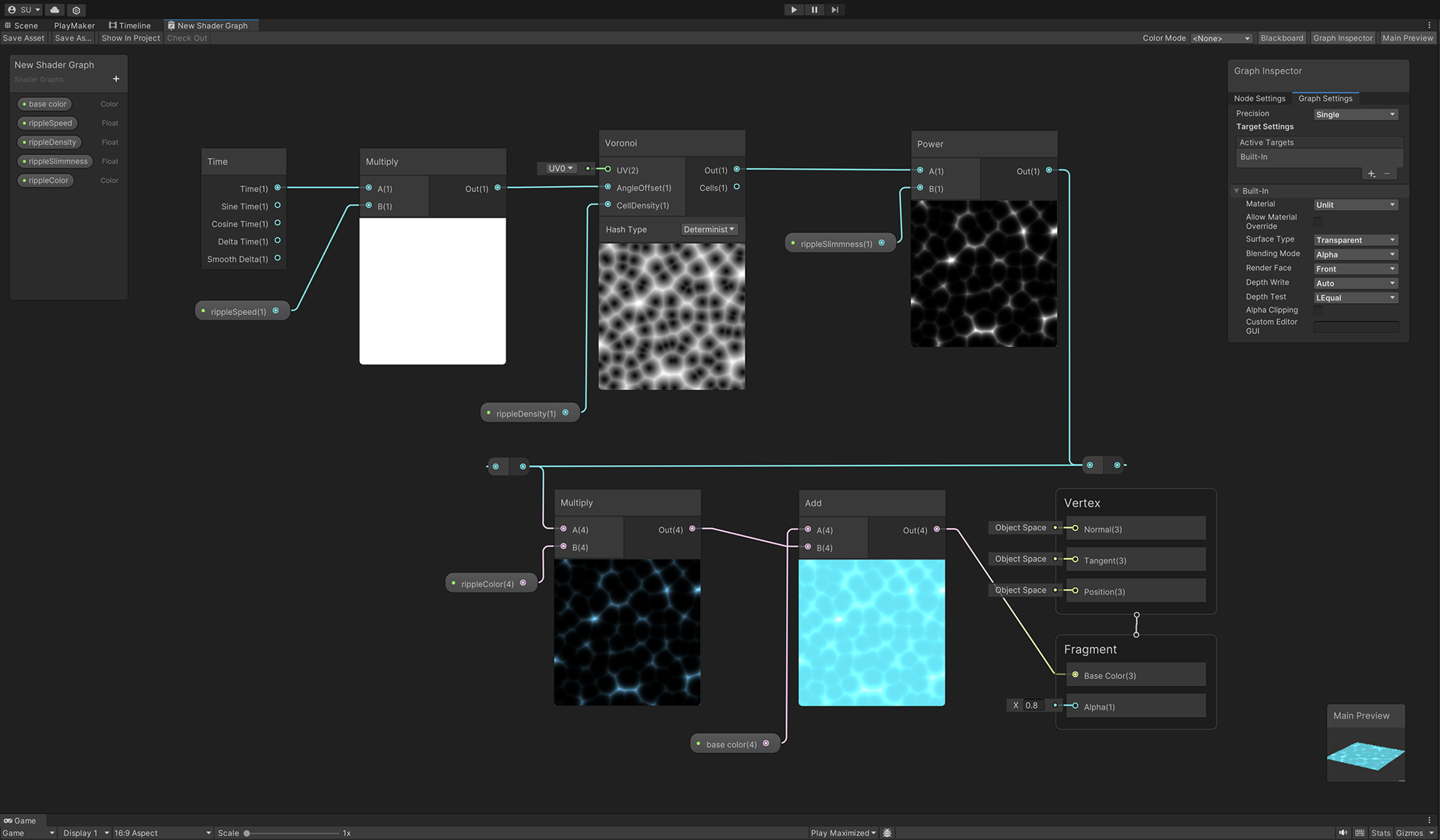1440x840 pixels.
Task: Click the Pause button
Action: point(814,10)
